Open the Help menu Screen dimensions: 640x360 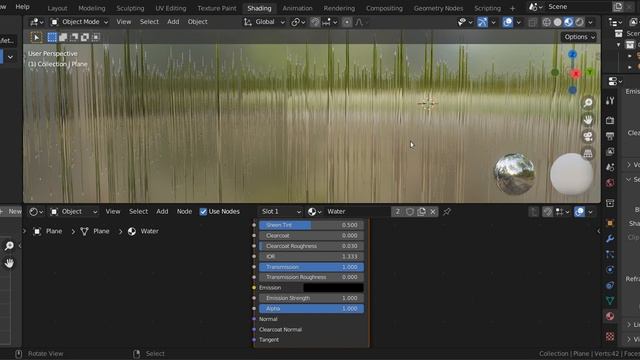22,7
